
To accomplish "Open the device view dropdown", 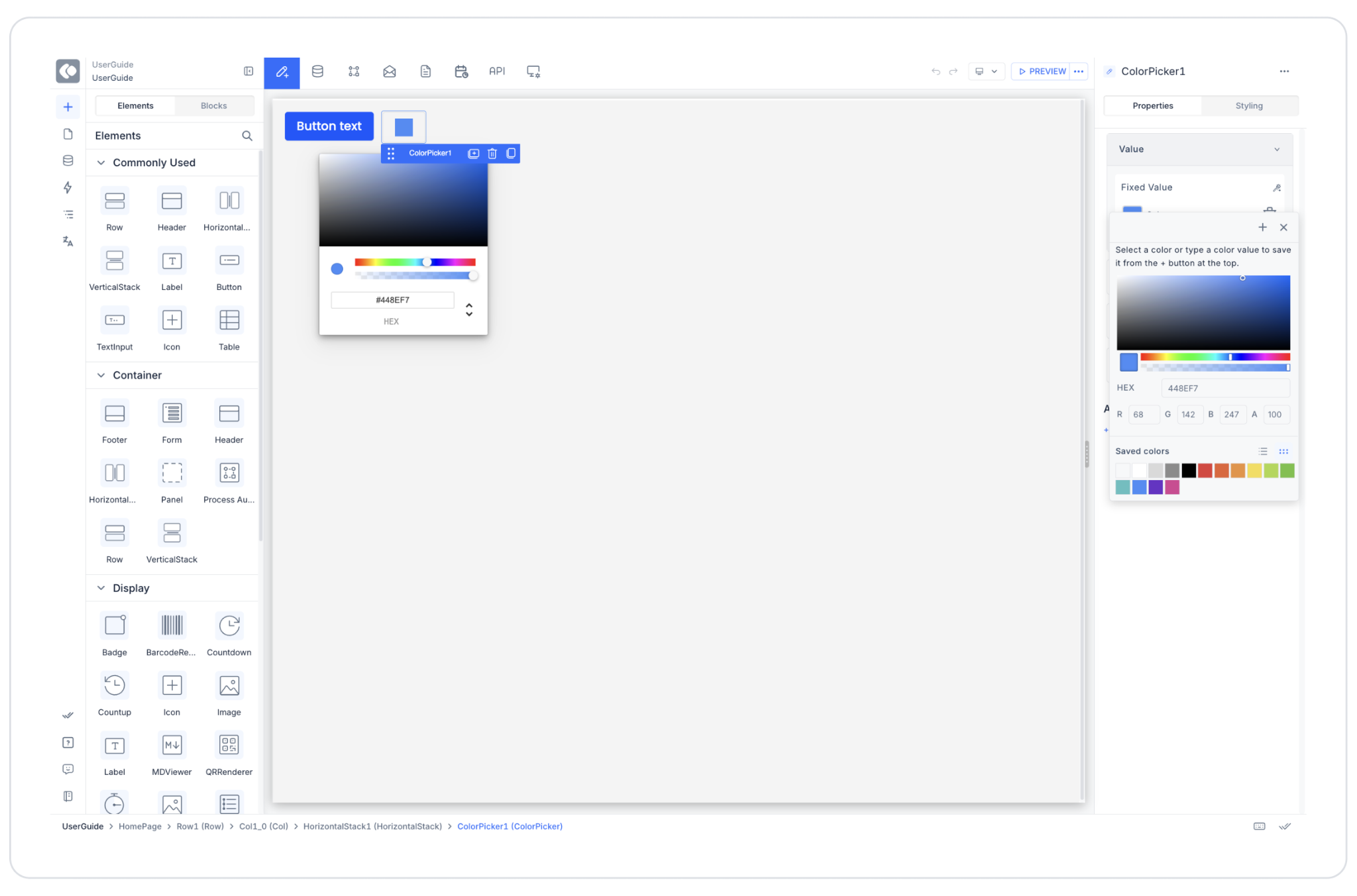I will point(987,72).
